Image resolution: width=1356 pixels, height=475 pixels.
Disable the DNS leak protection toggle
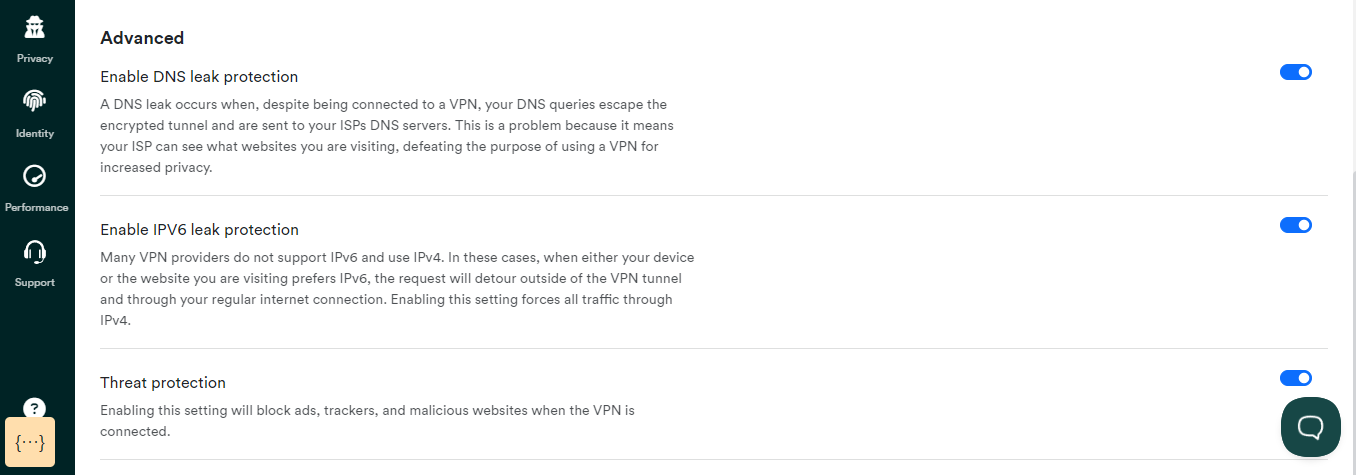click(1295, 72)
